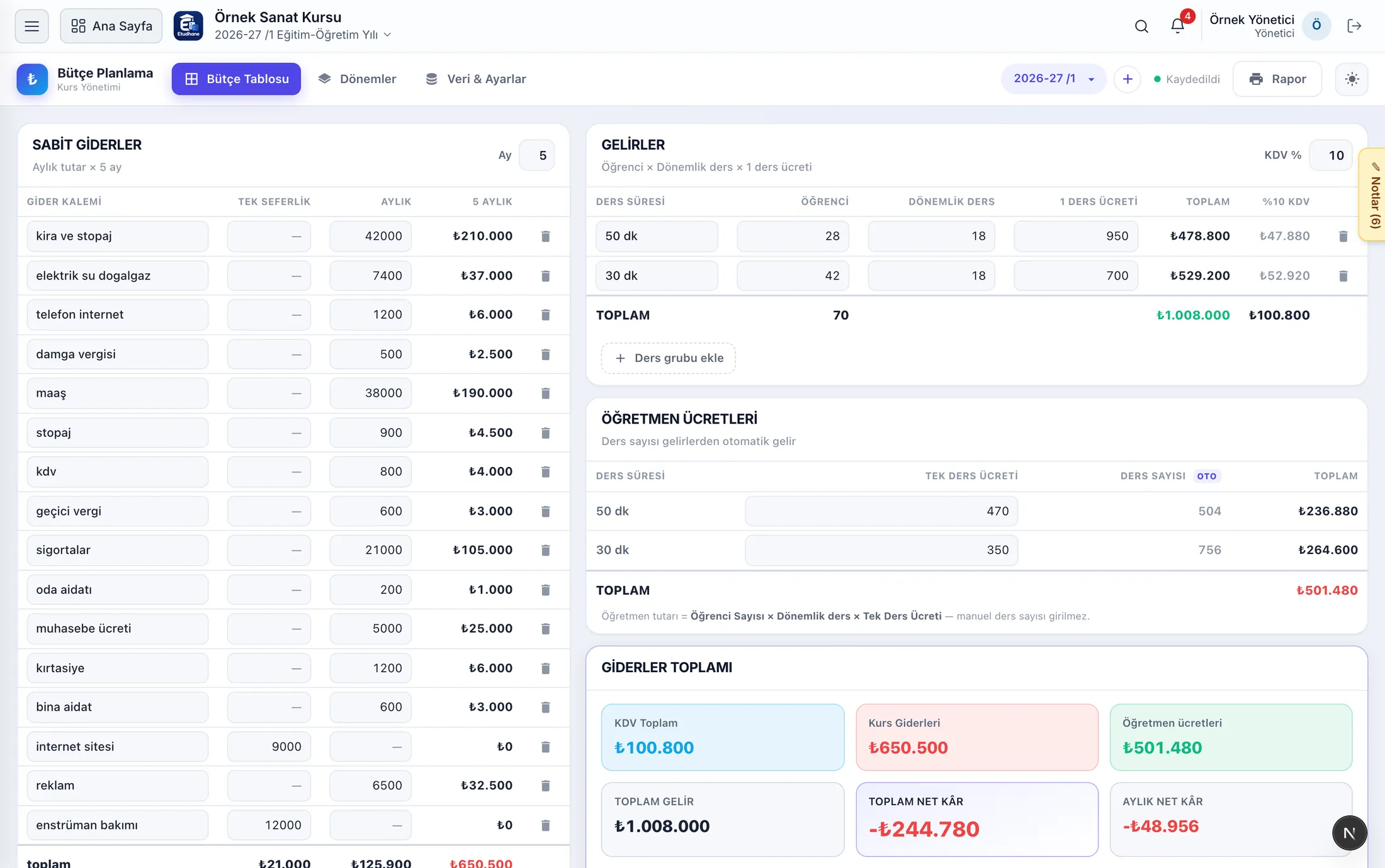
Task: Add new budget with plus icon
Action: (x=1127, y=79)
